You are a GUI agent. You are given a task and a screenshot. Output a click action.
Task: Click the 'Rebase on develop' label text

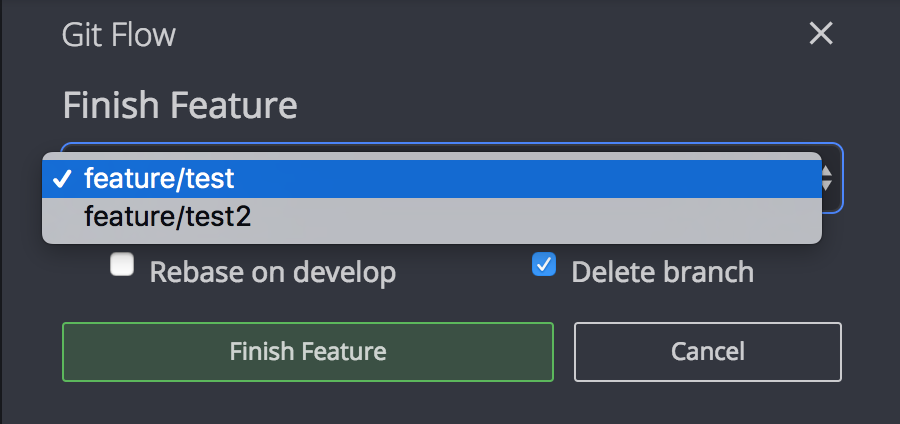(272, 272)
